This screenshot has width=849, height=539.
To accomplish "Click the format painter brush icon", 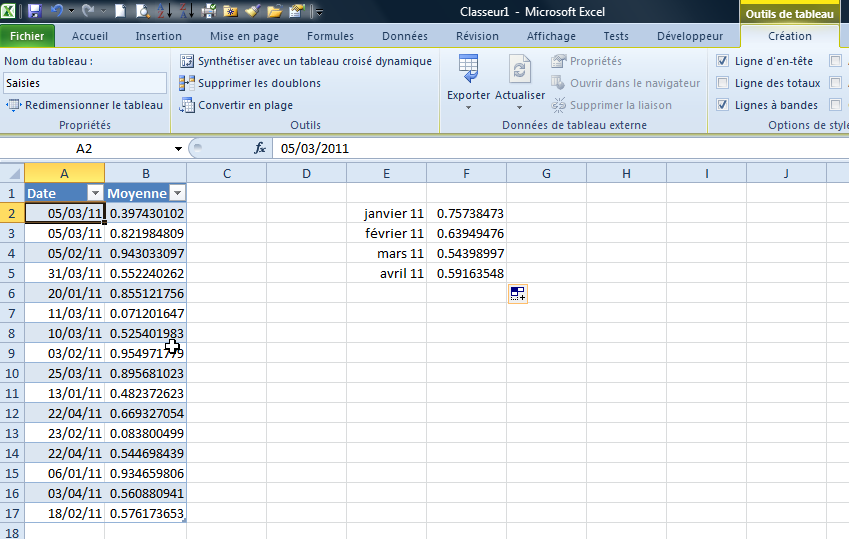I will (x=253, y=11).
